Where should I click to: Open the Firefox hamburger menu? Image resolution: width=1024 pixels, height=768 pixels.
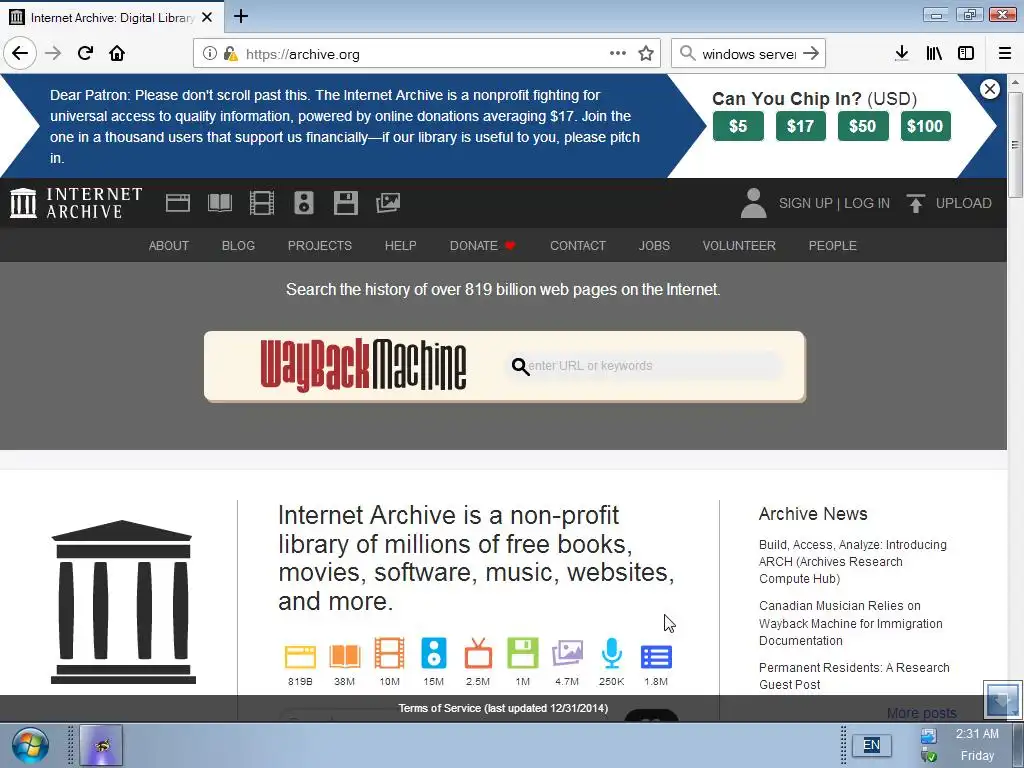tap(1005, 54)
